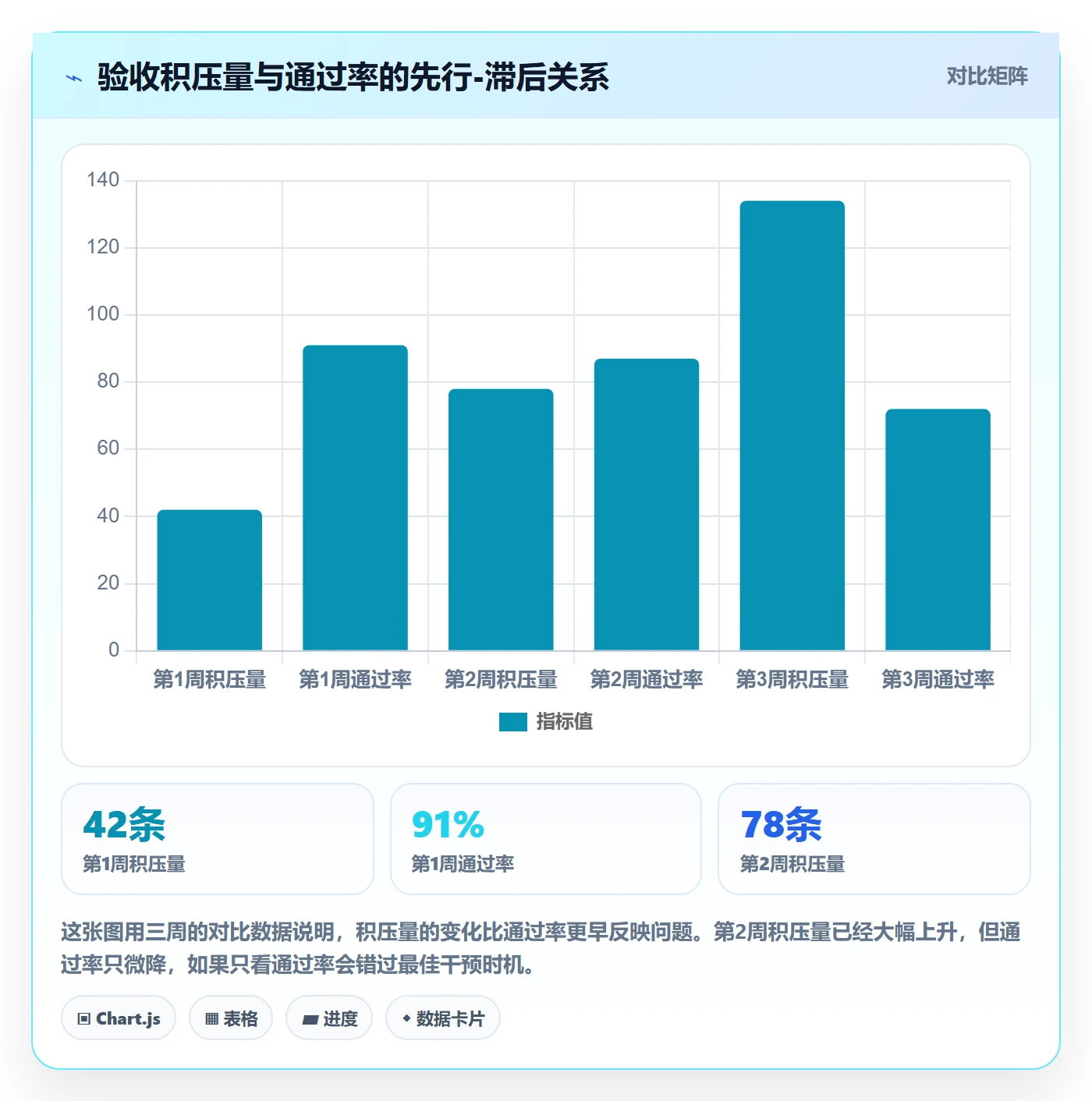Click the 第1周通过率 bar in the chart

pyautogui.click(x=355, y=497)
